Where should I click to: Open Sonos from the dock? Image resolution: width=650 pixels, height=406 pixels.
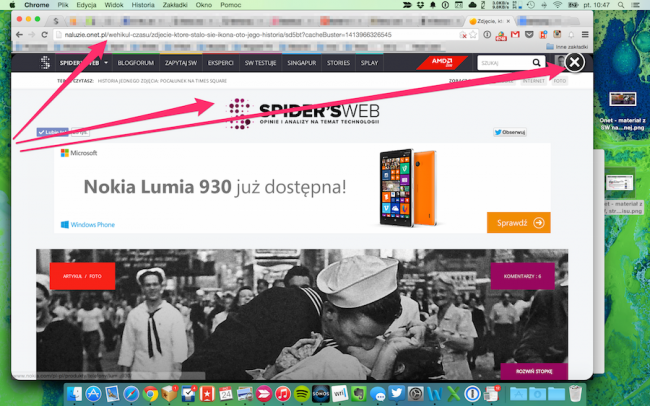coord(320,393)
